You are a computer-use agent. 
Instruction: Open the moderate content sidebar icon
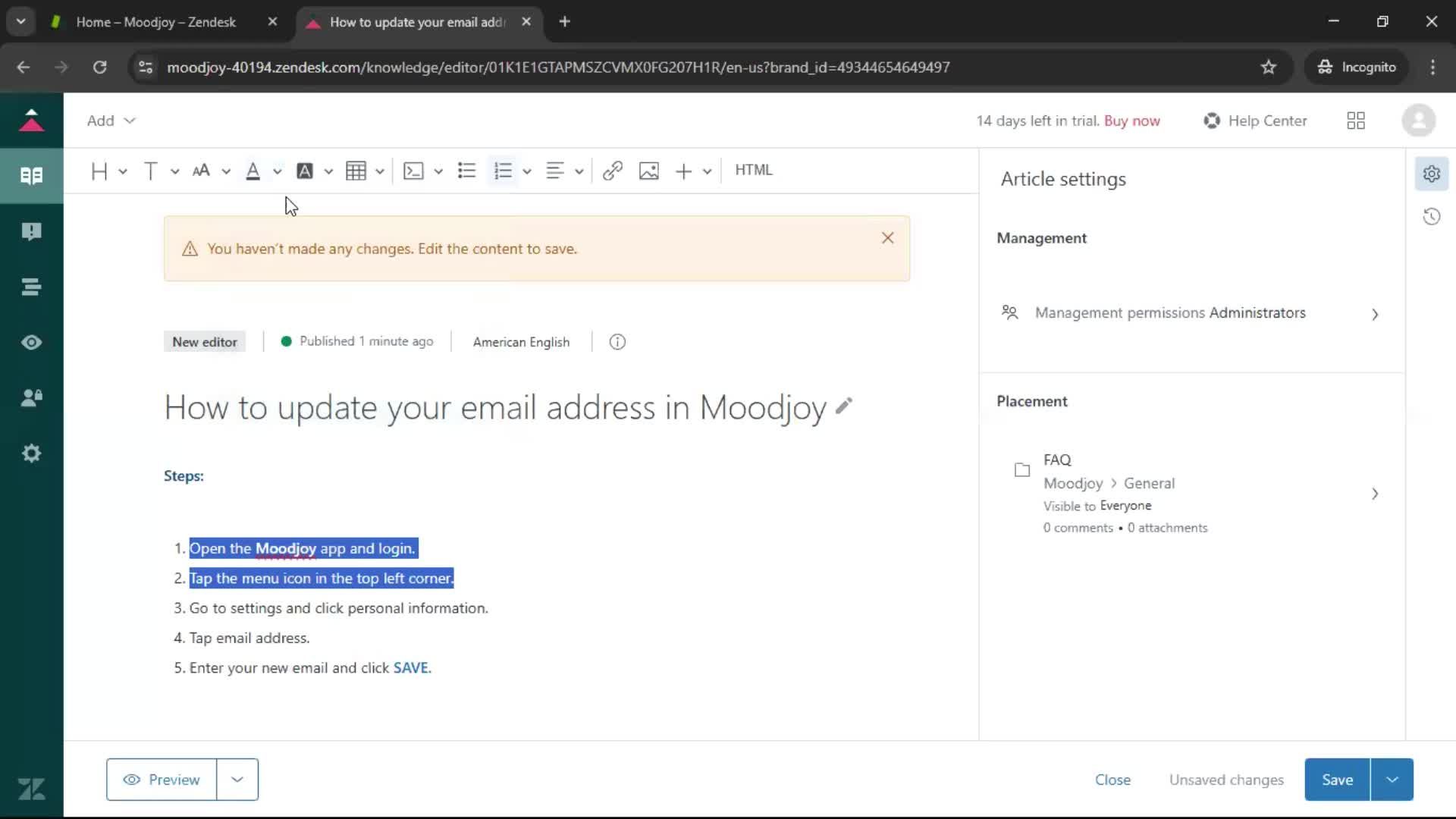click(x=32, y=231)
